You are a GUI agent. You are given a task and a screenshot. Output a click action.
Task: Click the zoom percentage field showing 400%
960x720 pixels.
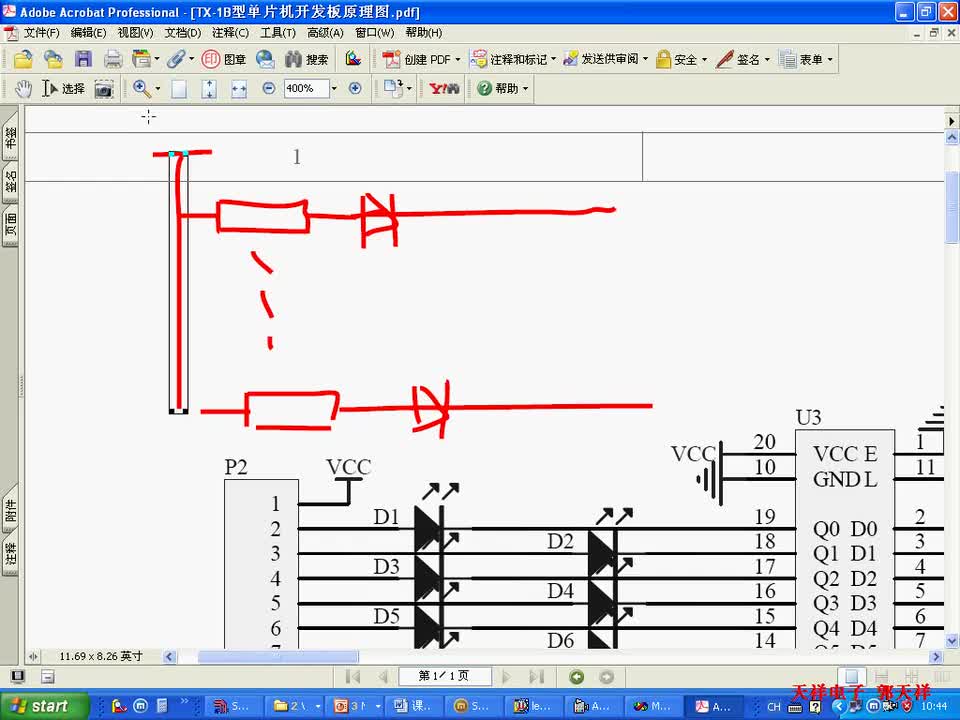306,88
